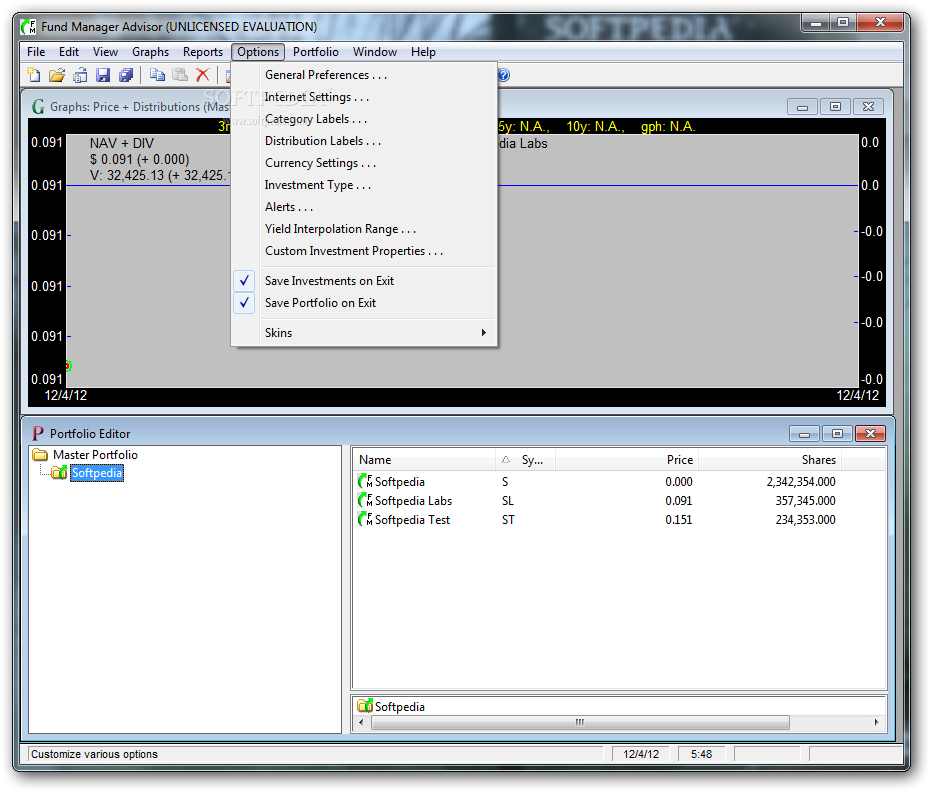This screenshot has width=931, height=792.
Task: Click the red P icon of Portfolio Editor
Action: tap(38, 433)
